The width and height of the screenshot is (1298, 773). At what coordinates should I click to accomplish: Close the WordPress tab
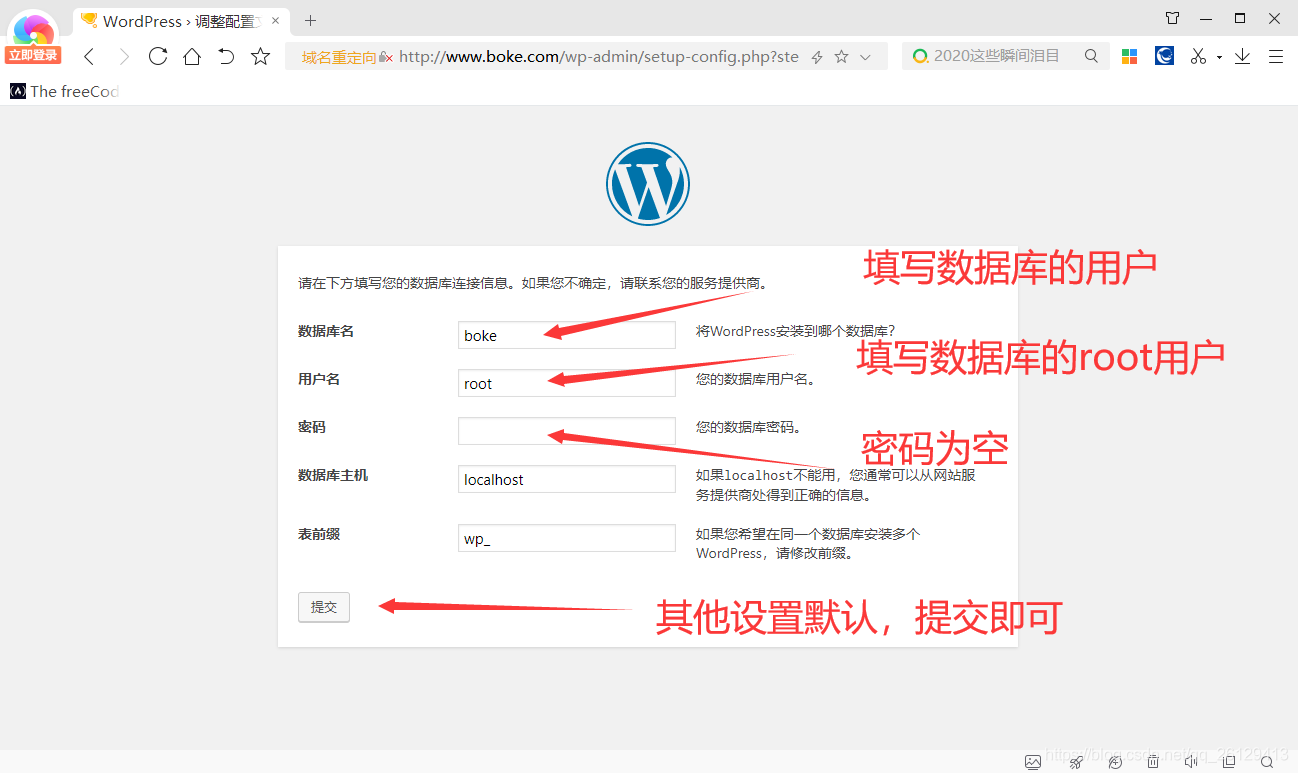tap(276, 20)
